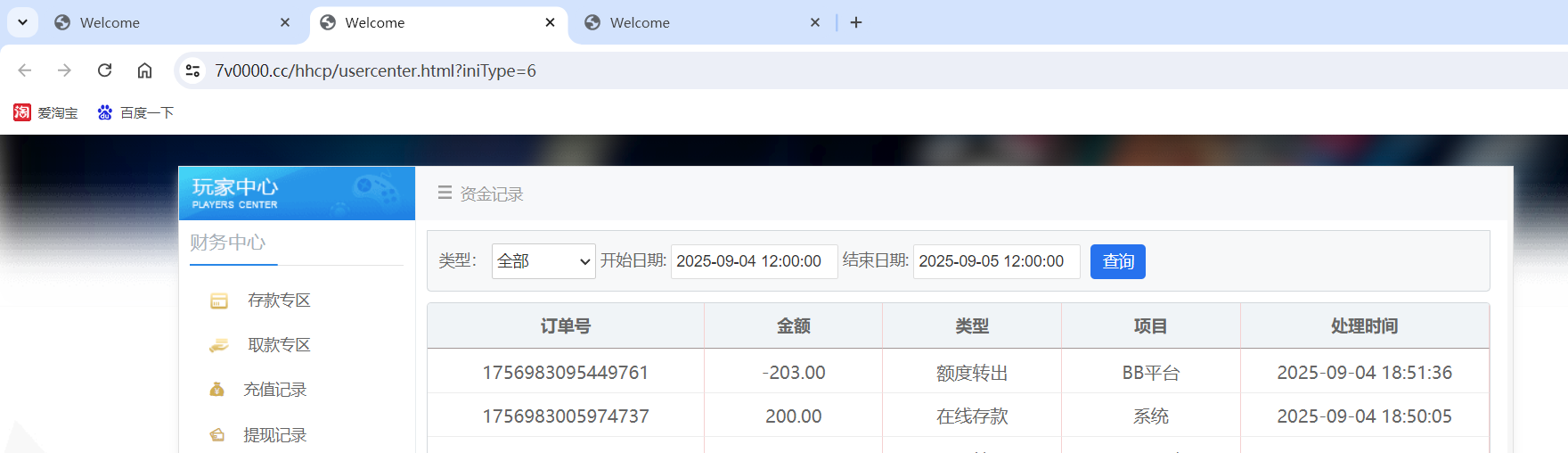Click the 类型 column header
This screenshot has height=453, width=1568.
pos(972,326)
